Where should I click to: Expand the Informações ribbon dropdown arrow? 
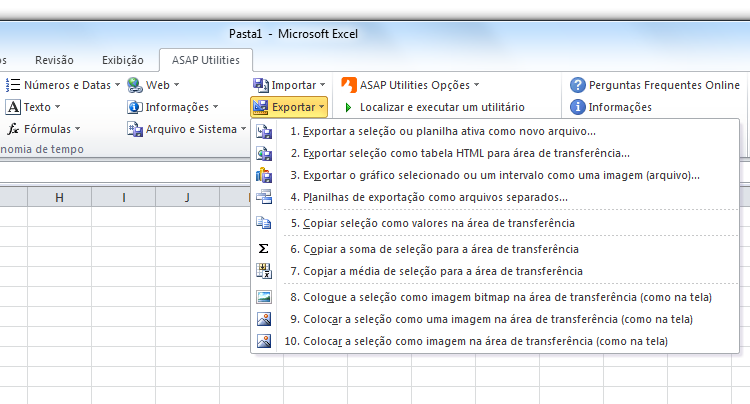point(215,107)
